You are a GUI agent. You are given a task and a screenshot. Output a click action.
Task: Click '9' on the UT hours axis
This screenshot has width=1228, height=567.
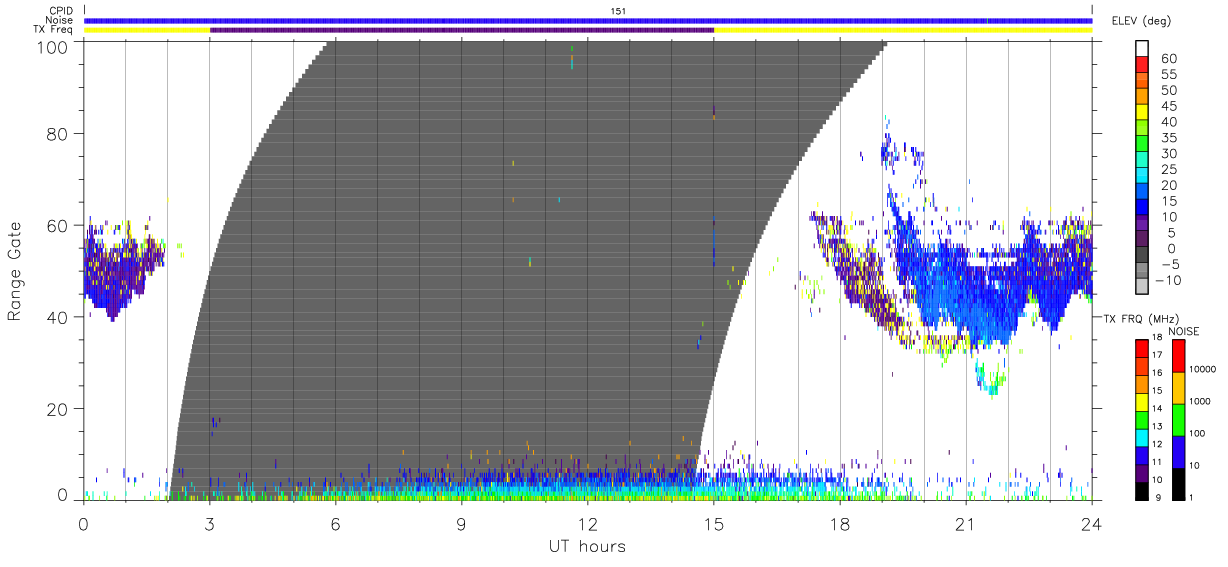coord(462,524)
